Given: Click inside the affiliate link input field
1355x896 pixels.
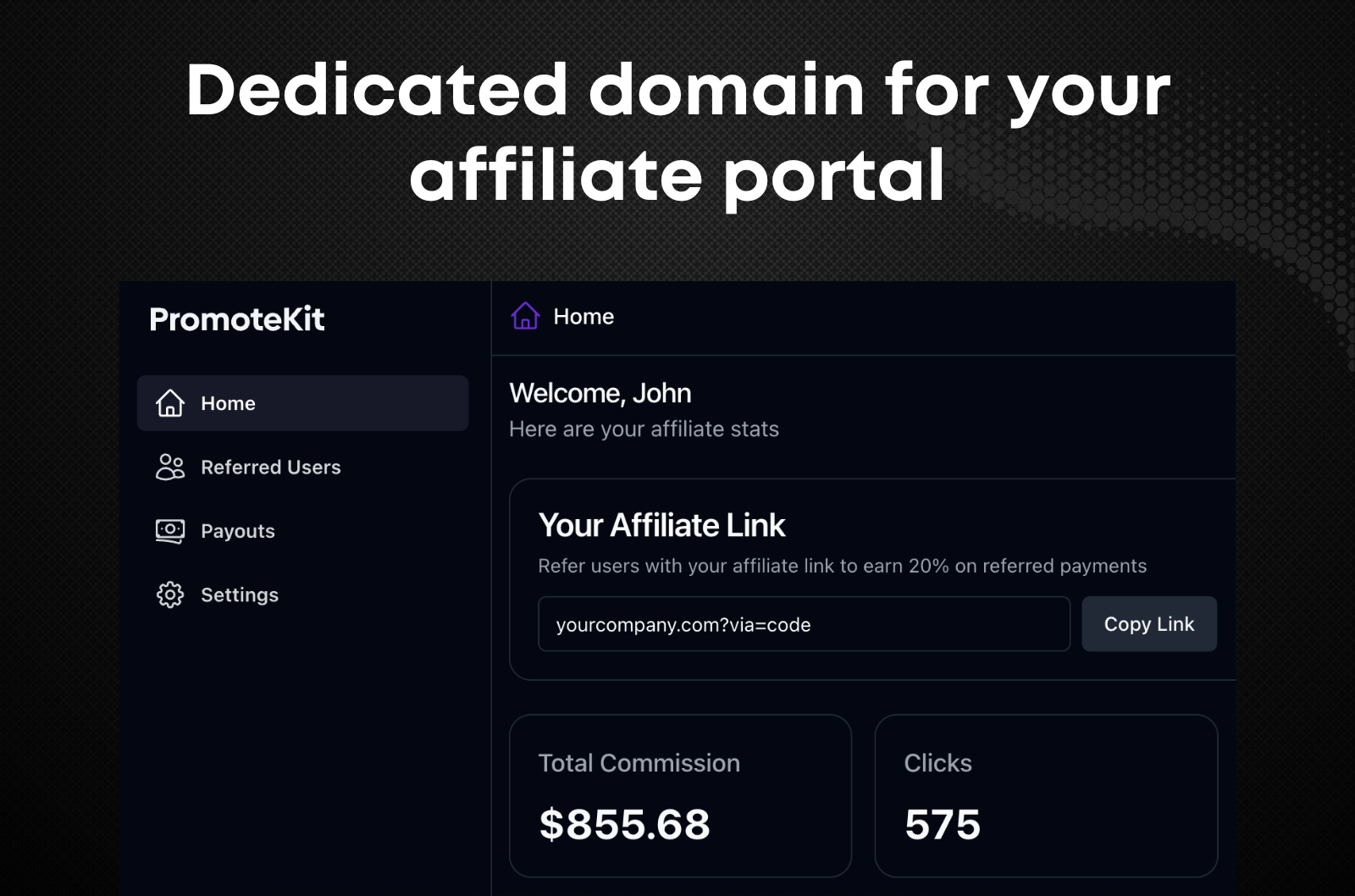Looking at the screenshot, I should (x=803, y=624).
